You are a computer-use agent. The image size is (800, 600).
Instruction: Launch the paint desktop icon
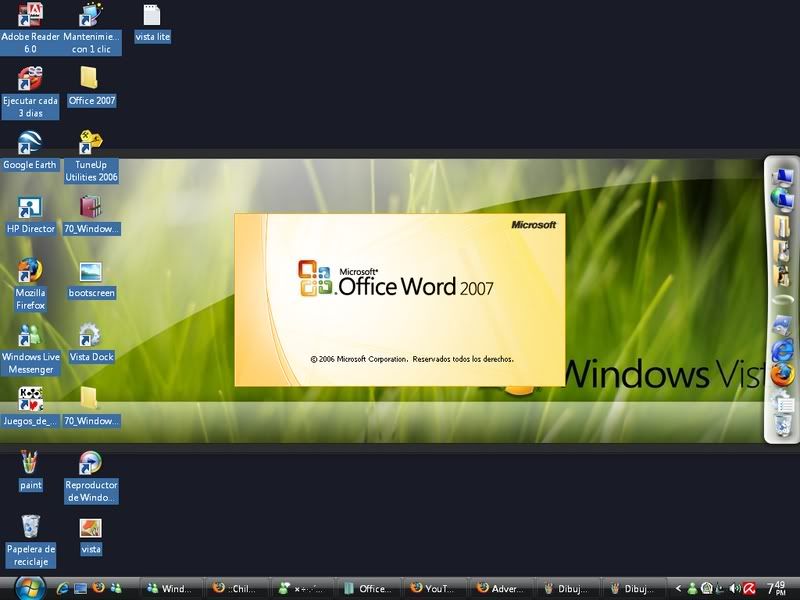pos(30,471)
